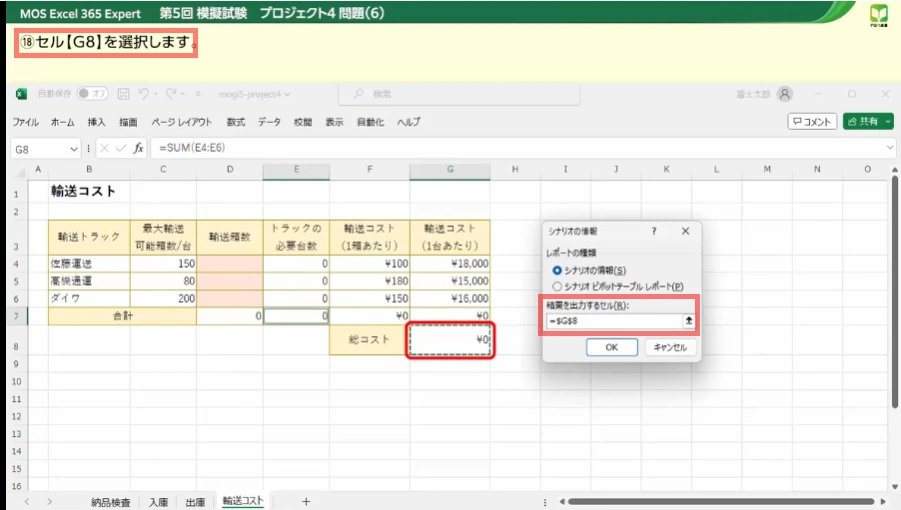Image resolution: width=901 pixels, height=510 pixels.
Task: Select cell G8 with ¥0 total cost
Action: click(450, 340)
